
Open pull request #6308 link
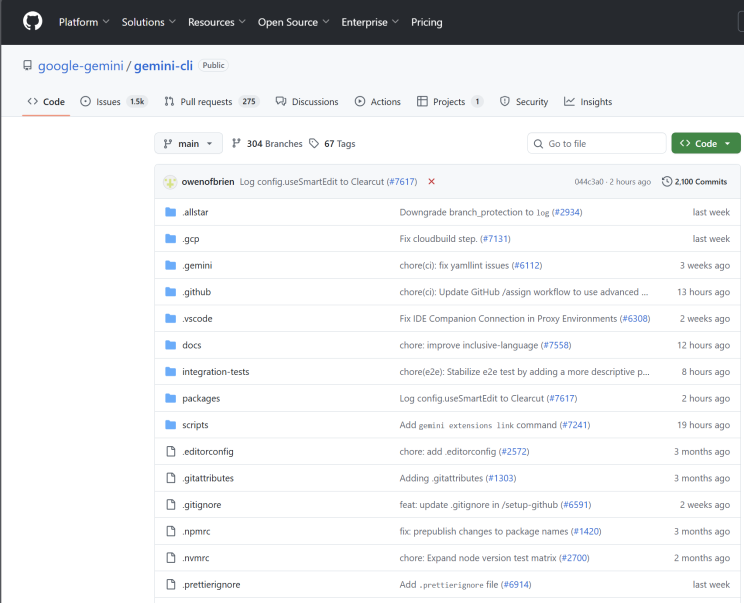tap(635, 318)
